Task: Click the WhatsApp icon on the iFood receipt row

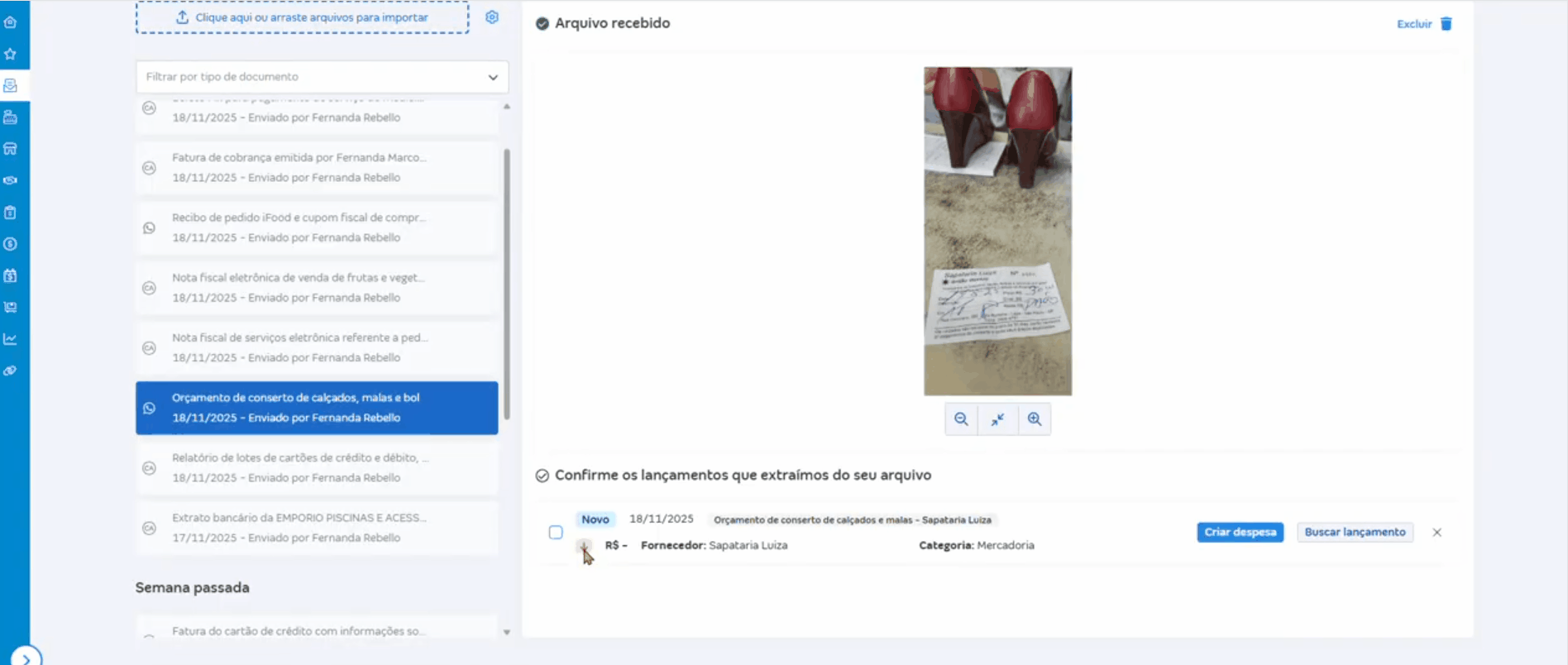Action: 149,228
